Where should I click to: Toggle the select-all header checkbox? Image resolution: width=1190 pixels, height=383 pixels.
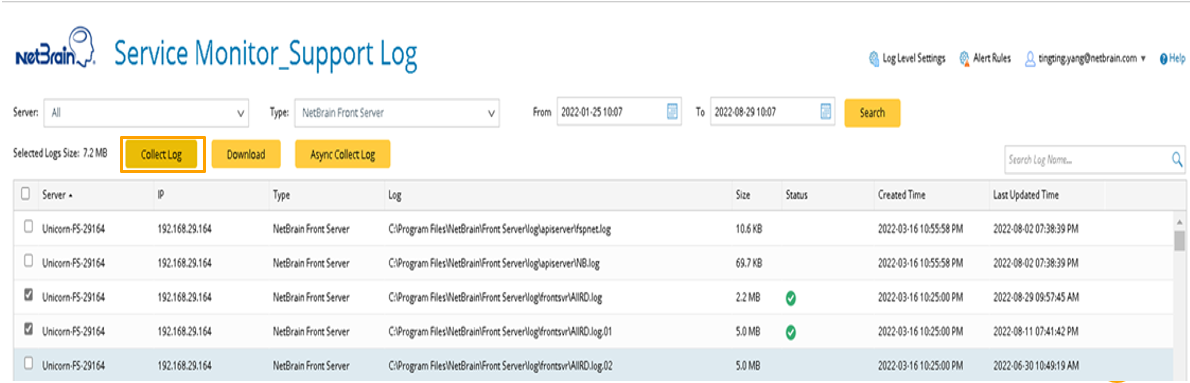pyautogui.click(x=26, y=194)
